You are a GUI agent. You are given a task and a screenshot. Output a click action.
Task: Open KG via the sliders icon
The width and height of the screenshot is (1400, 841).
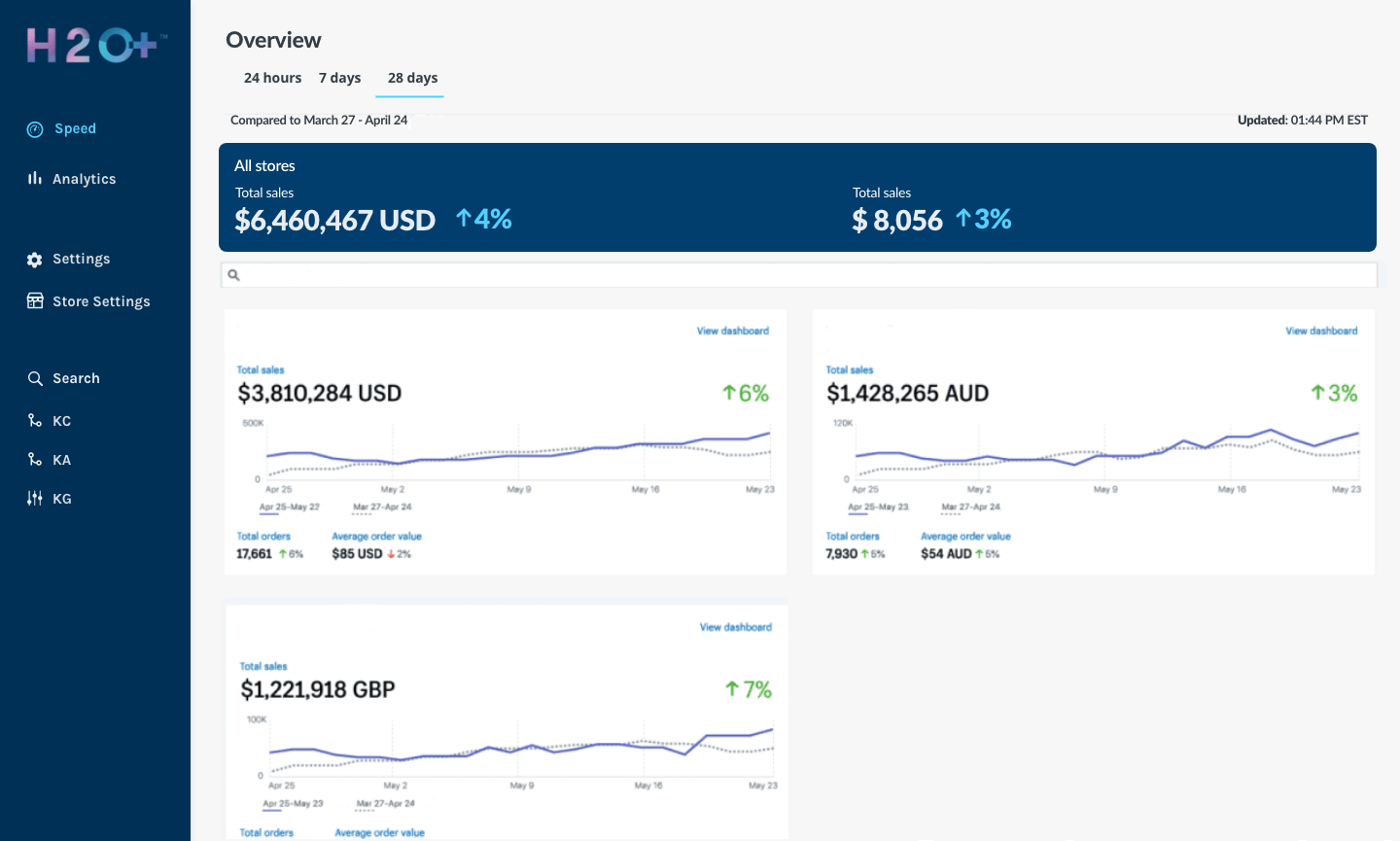coord(34,498)
